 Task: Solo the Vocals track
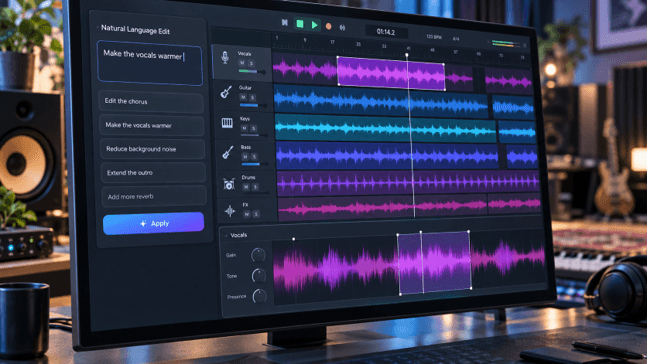click(x=251, y=64)
